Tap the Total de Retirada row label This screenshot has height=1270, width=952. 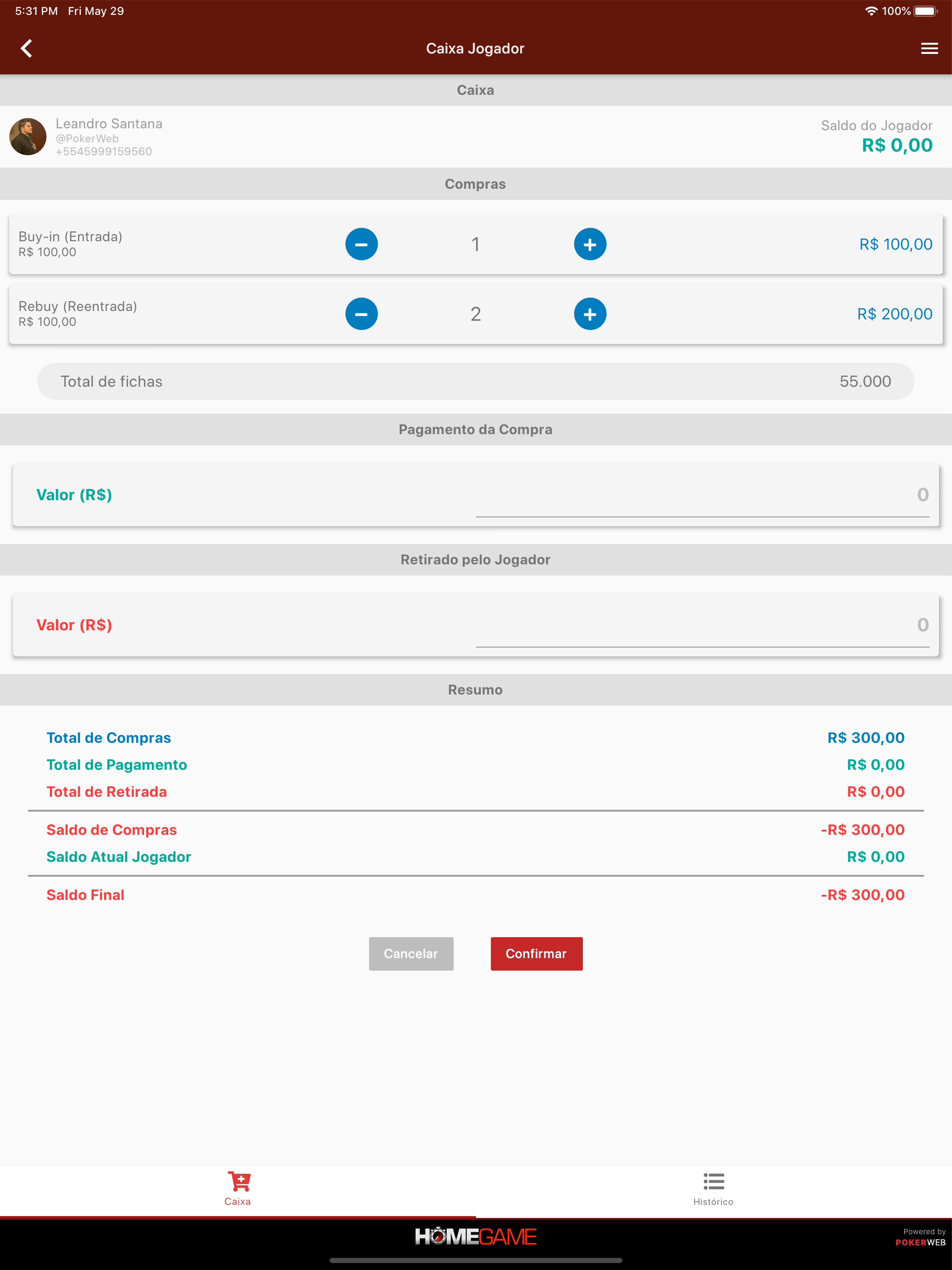107,792
